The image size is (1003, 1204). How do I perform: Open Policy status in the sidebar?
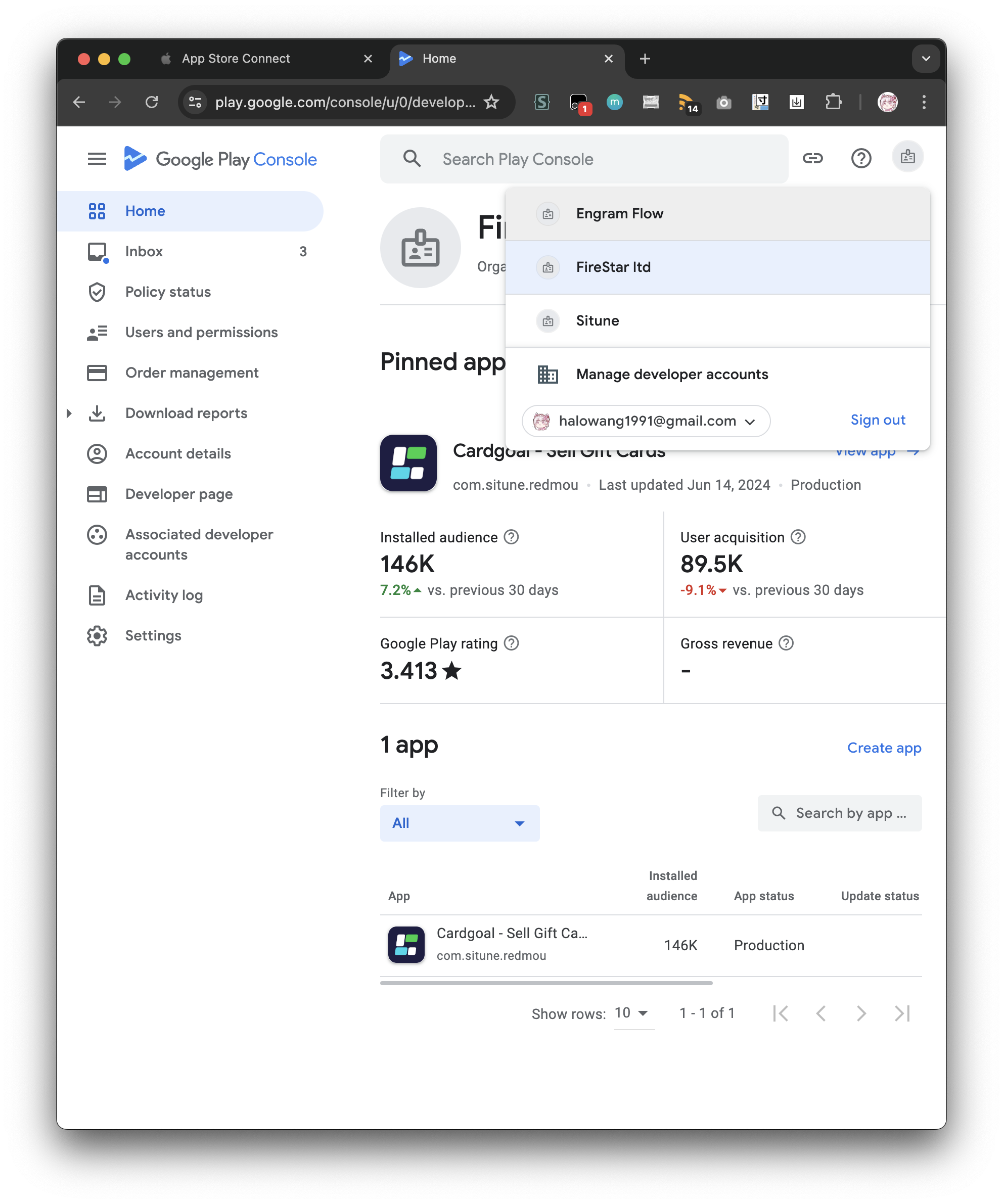click(x=191, y=292)
